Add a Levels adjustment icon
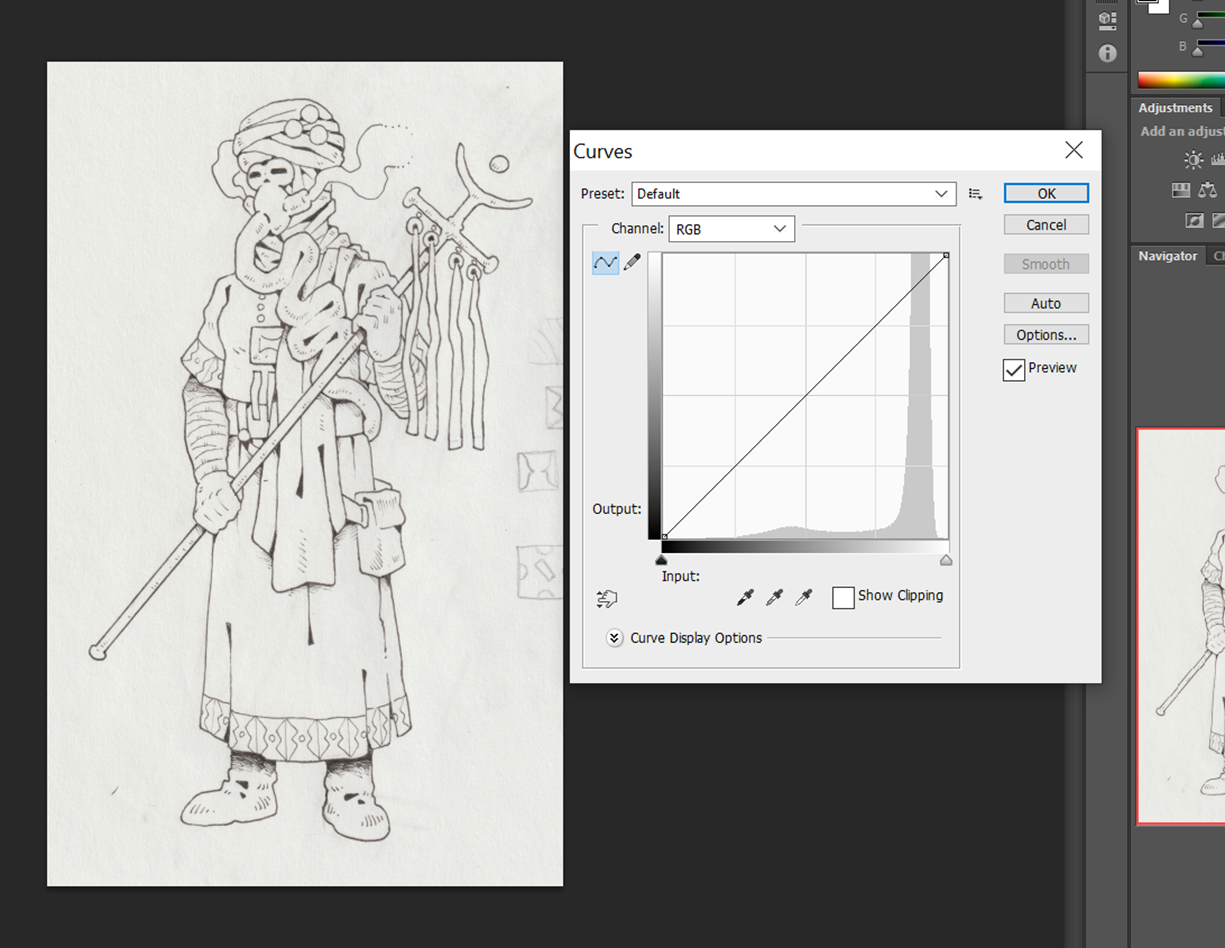1225x948 pixels. click(x=1218, y=160)
